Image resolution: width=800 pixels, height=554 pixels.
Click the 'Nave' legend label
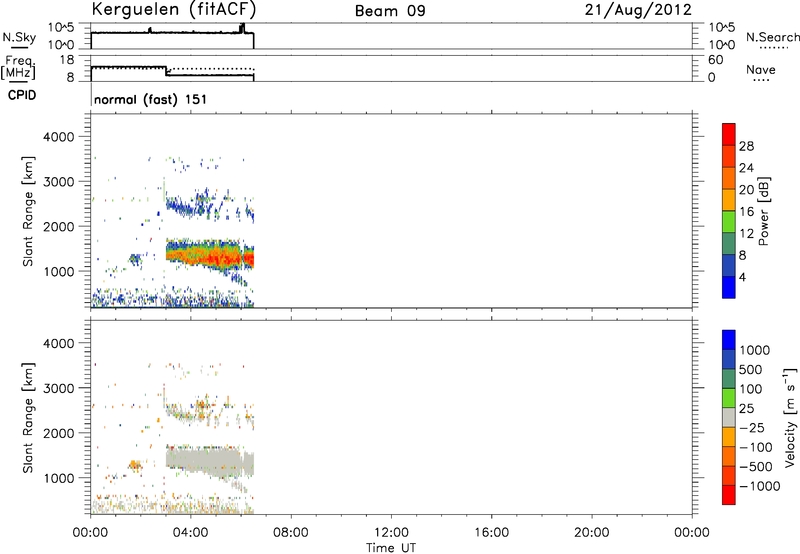[x=761, y=69]
